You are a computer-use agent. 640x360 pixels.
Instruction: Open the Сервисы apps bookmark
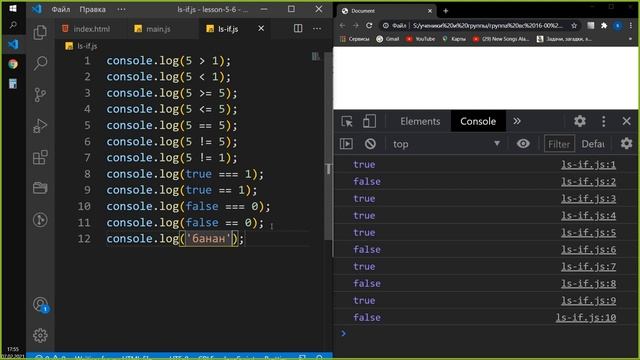click(354, 39)
